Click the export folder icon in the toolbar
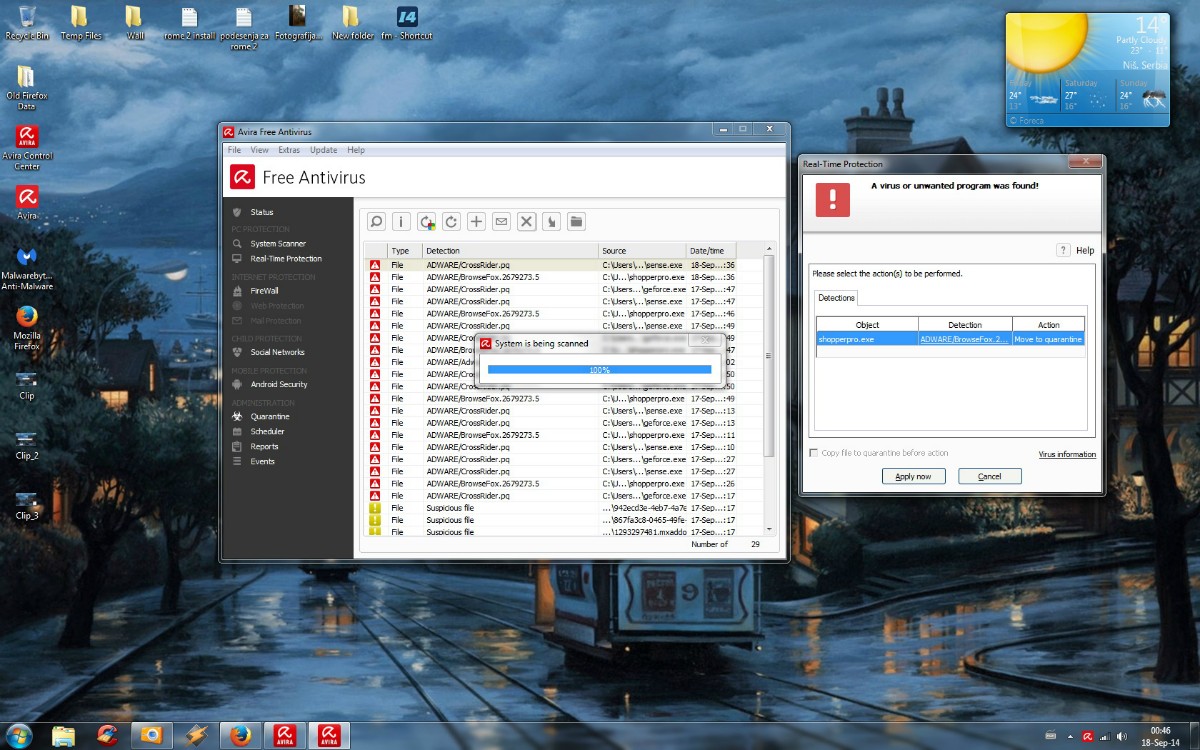Viewport: 1200px width, 750px height. click(577, 222)
